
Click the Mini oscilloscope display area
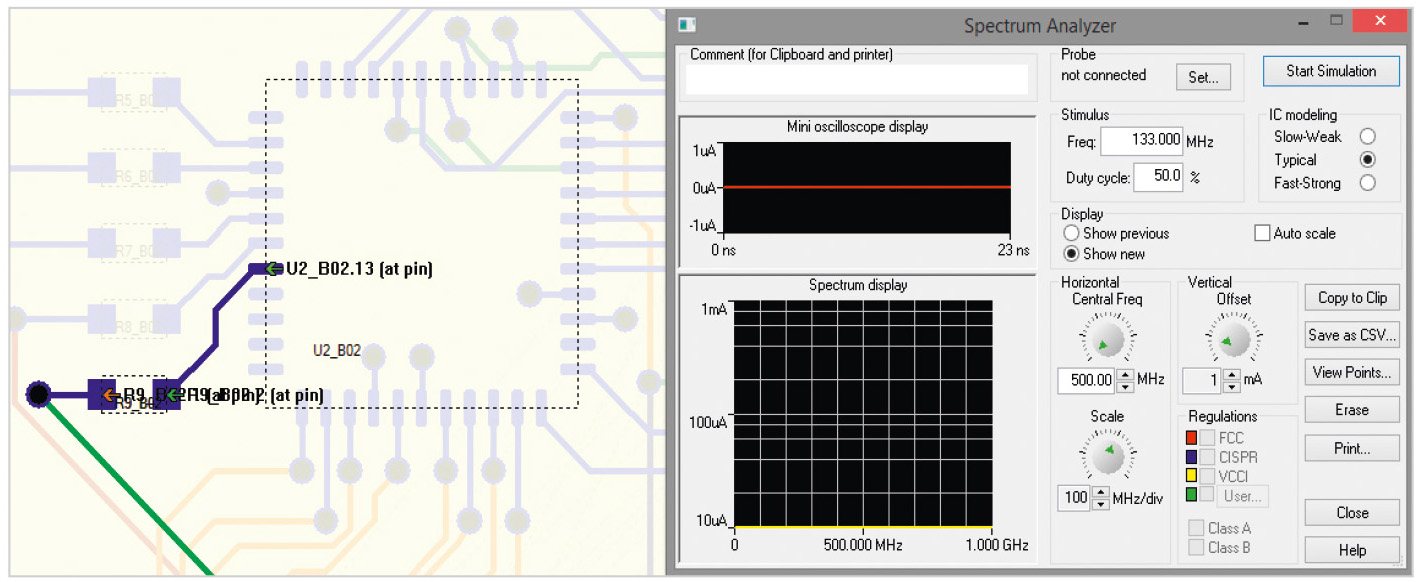click(x=867, y=188)
